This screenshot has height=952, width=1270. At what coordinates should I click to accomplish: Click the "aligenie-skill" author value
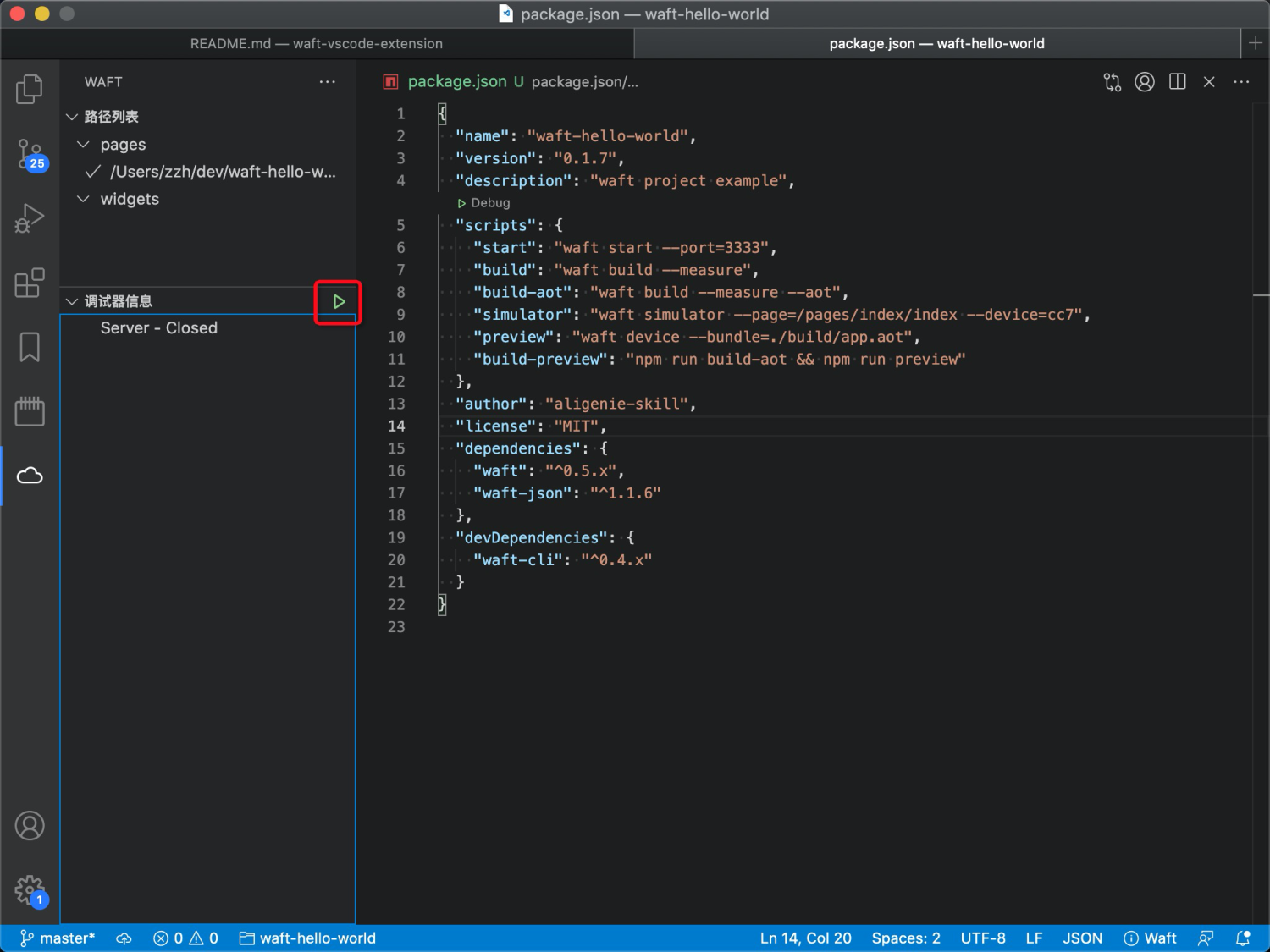616,404
